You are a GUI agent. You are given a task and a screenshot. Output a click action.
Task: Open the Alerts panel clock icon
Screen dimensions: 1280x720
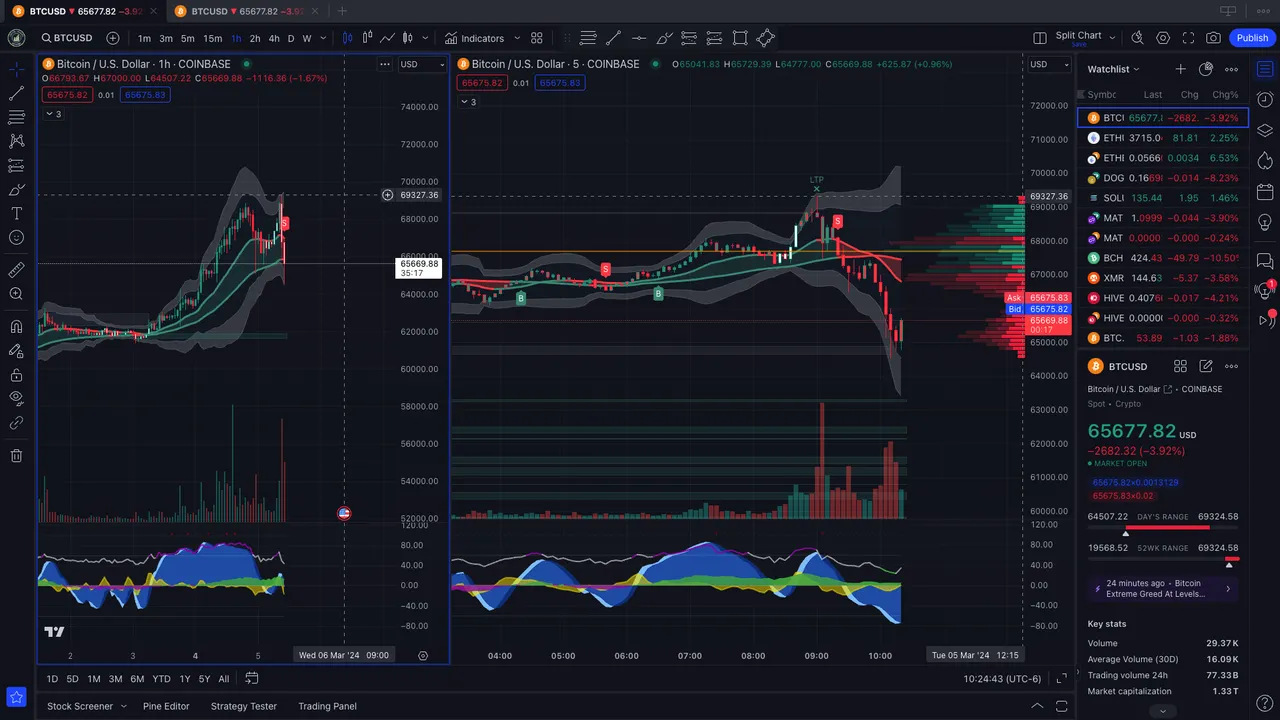(1265, 100)
